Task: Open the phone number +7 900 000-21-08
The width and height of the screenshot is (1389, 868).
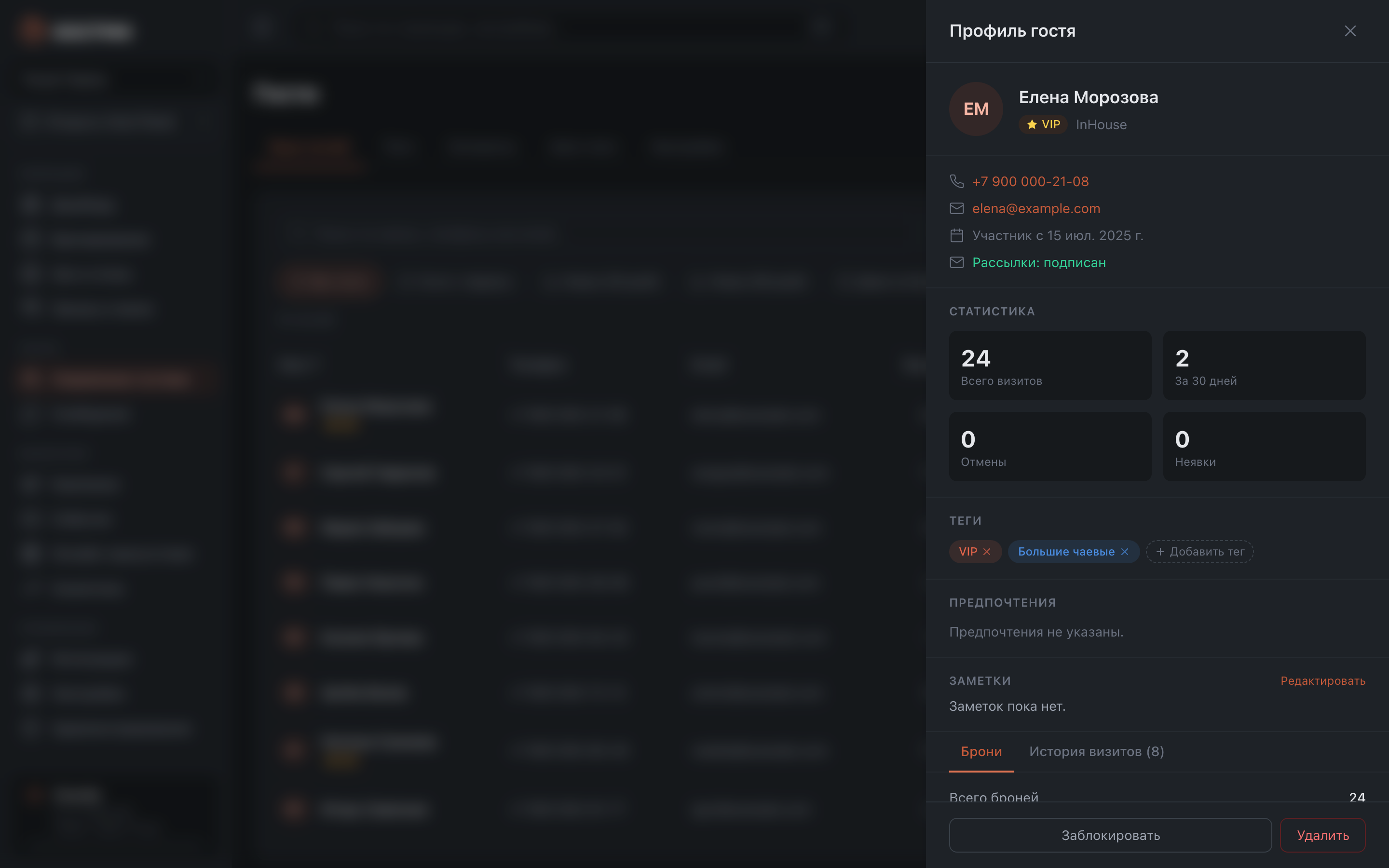Action: pyautogui.click(x=1030, y=181)
